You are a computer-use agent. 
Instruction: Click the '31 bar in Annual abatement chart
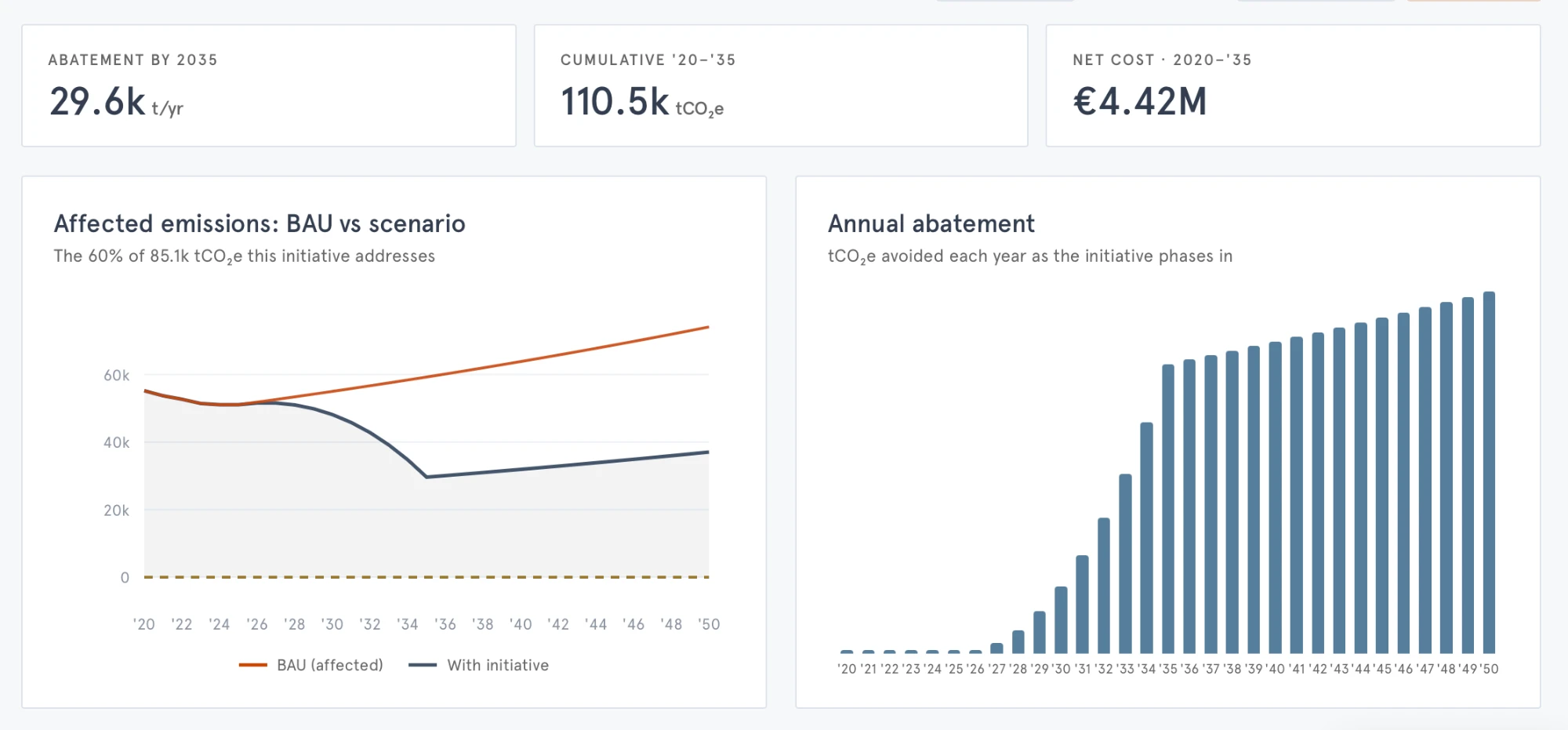pos(1083,605)
